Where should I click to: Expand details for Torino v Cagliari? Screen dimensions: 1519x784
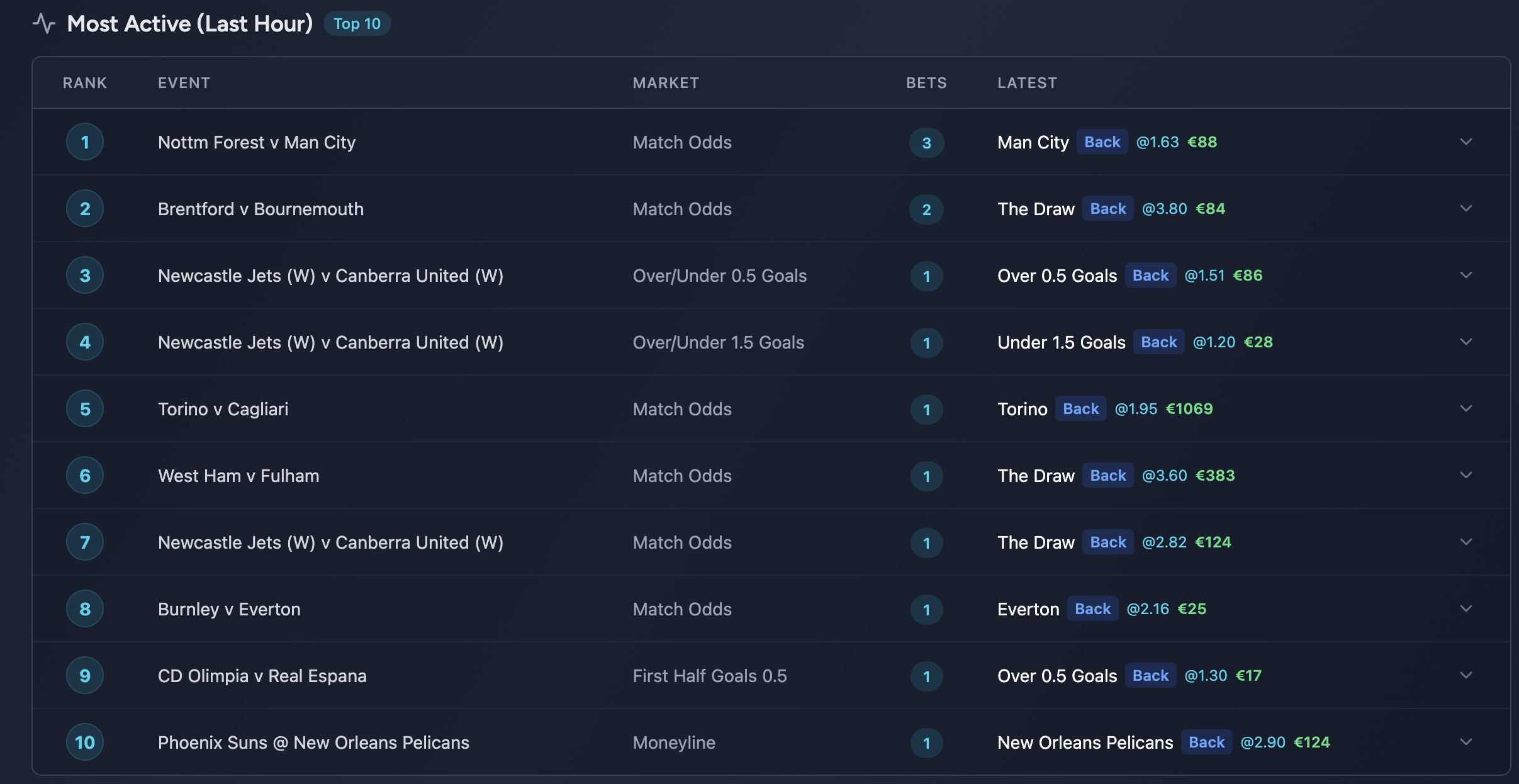tap(1466, 408)
